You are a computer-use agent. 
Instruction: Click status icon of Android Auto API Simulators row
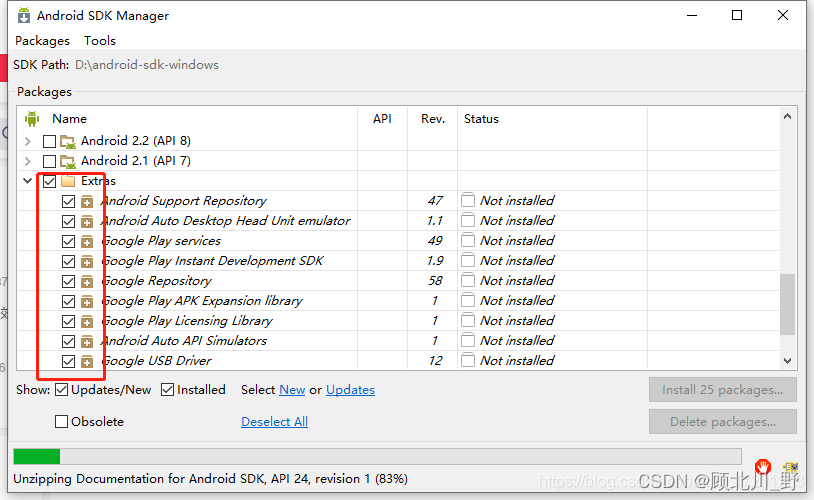(x=468, y=340)
